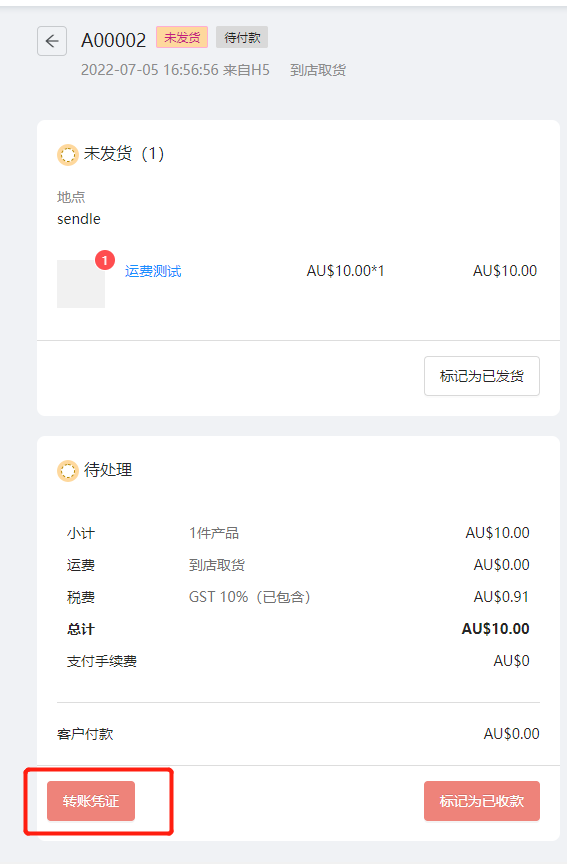Screen dimensions: 567x864
Task: Click the GST 10% tax description
Action: pos(250,597)
